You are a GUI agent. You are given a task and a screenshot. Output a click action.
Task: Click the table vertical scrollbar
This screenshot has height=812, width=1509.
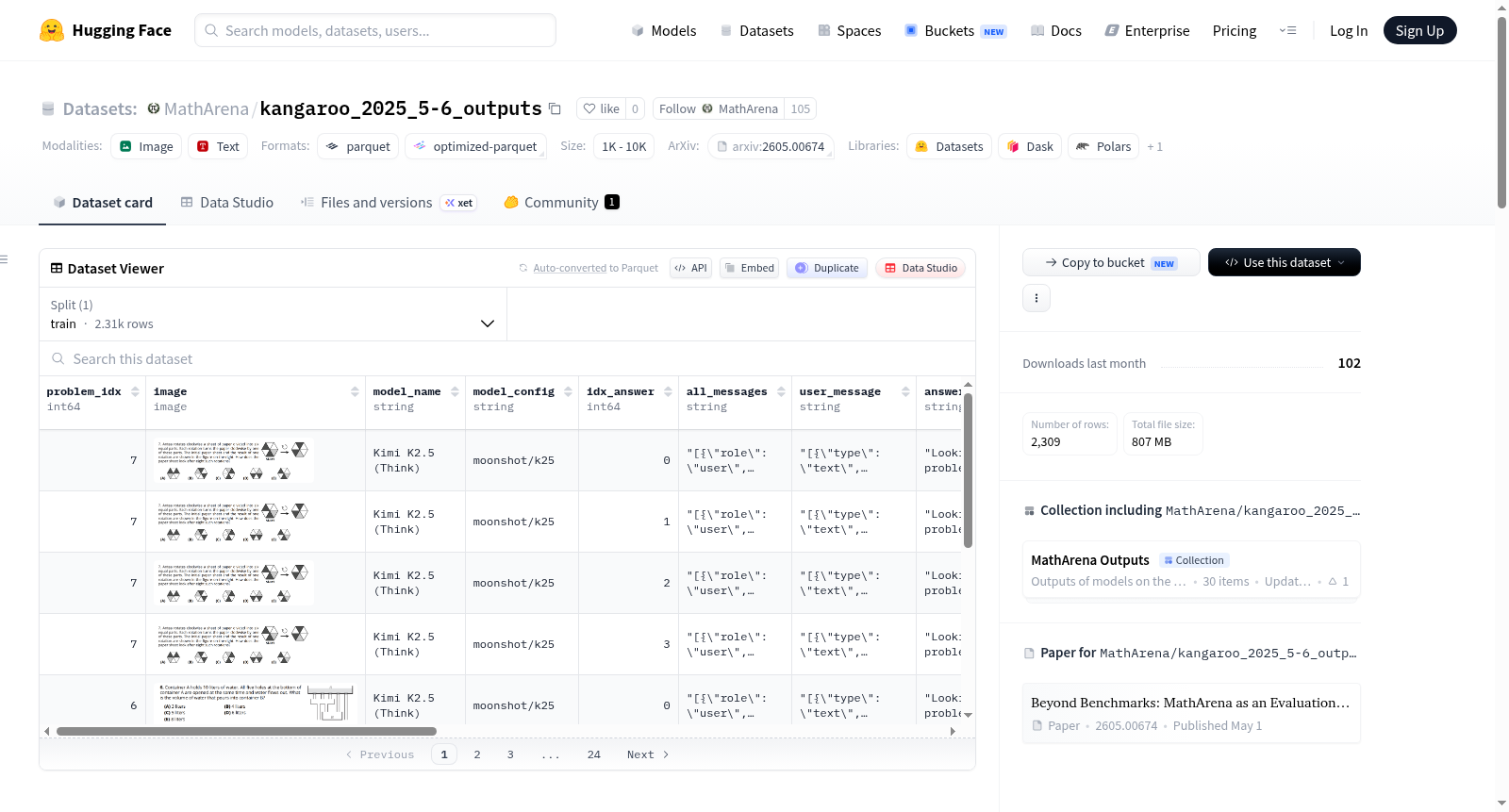[x=968, y=470]
